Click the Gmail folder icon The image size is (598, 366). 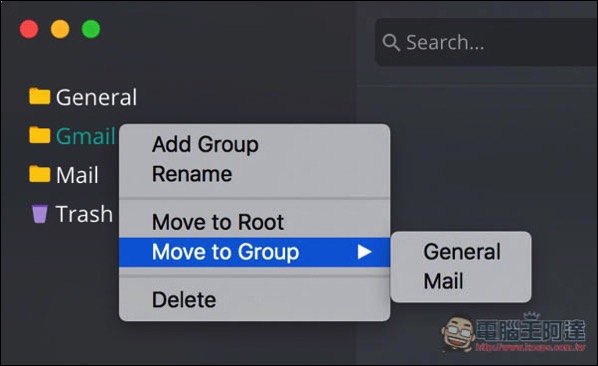(40, 135)
